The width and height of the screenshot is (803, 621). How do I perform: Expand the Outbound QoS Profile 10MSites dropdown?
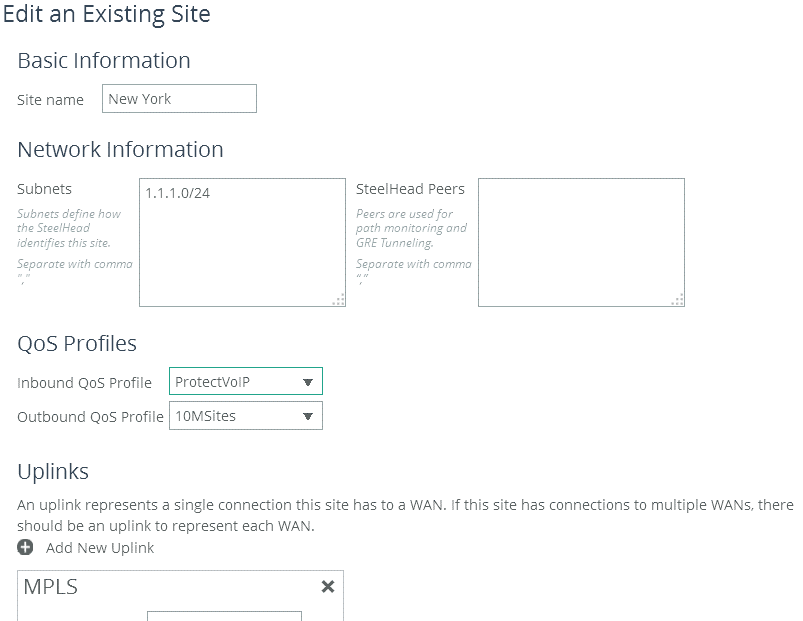pos(245,416)
